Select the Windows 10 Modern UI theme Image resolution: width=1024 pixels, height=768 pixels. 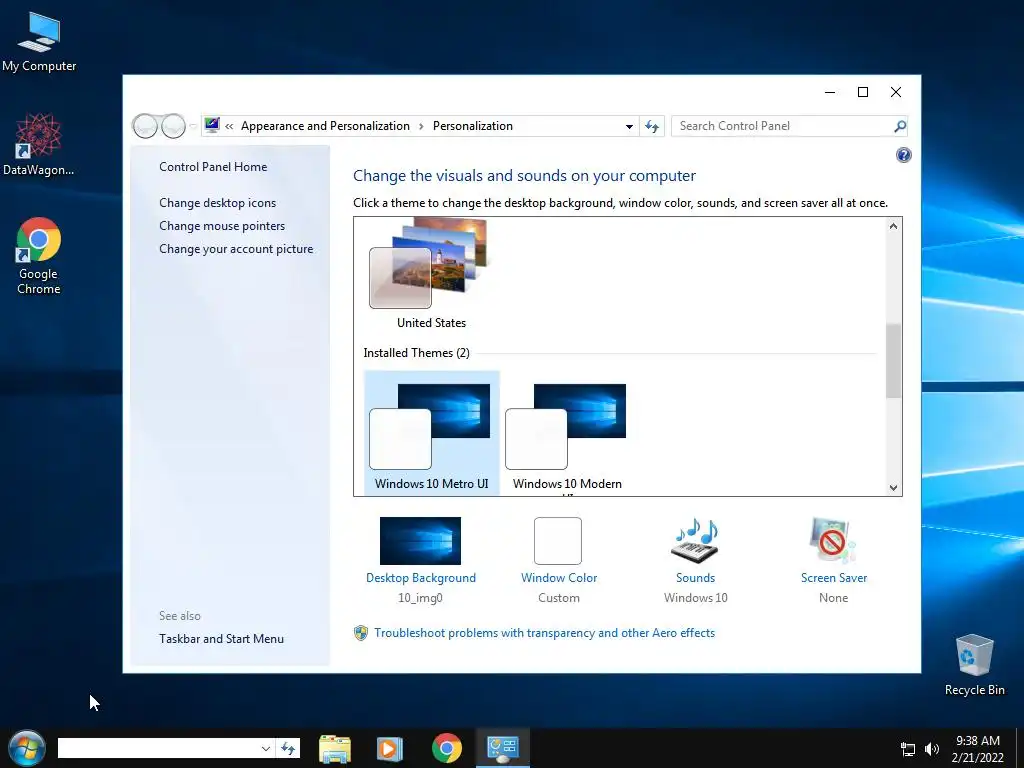[x=567, y=433]
